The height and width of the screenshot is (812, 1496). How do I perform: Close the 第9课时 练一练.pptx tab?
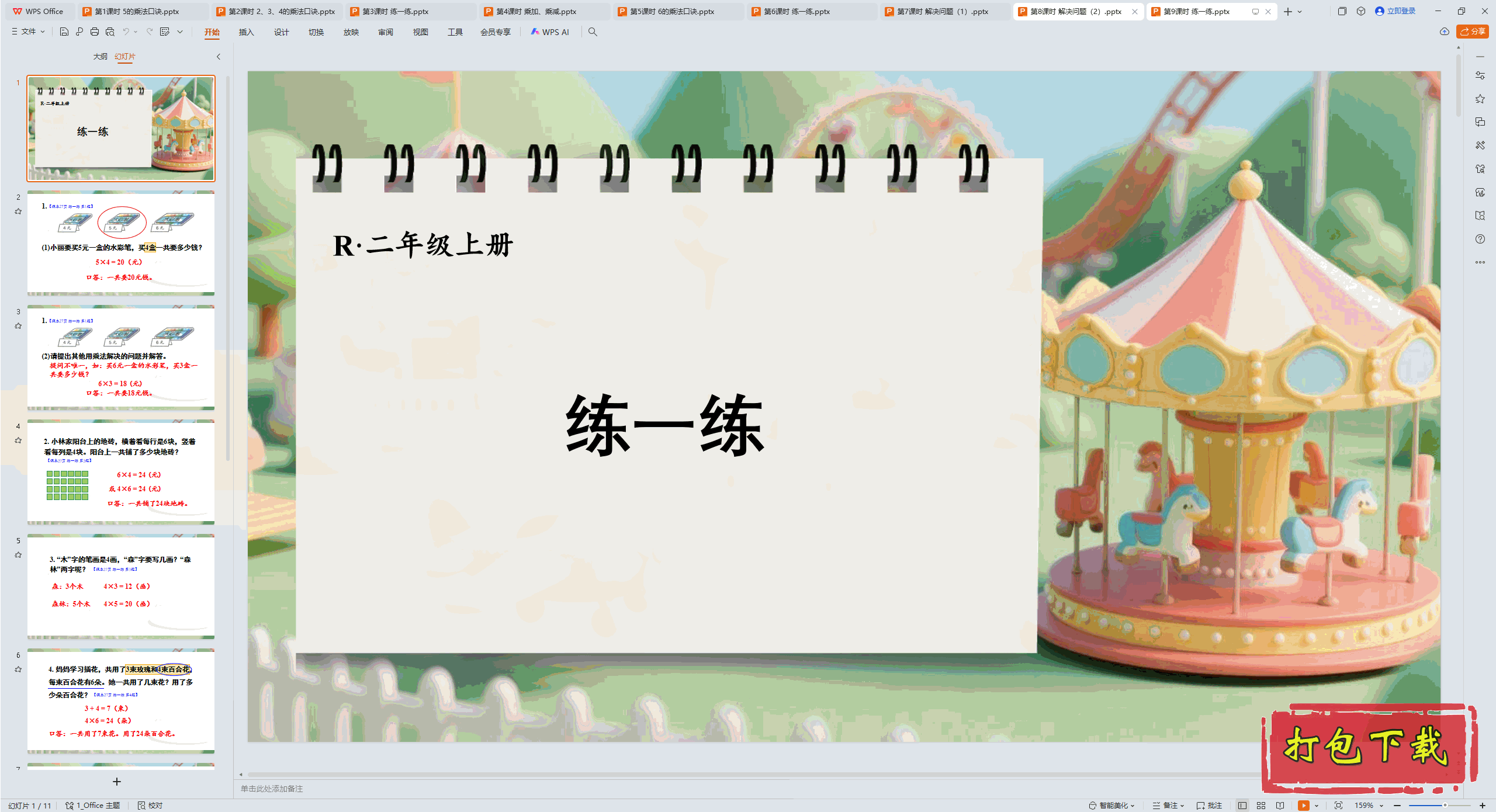click(x=1268, y=11)
